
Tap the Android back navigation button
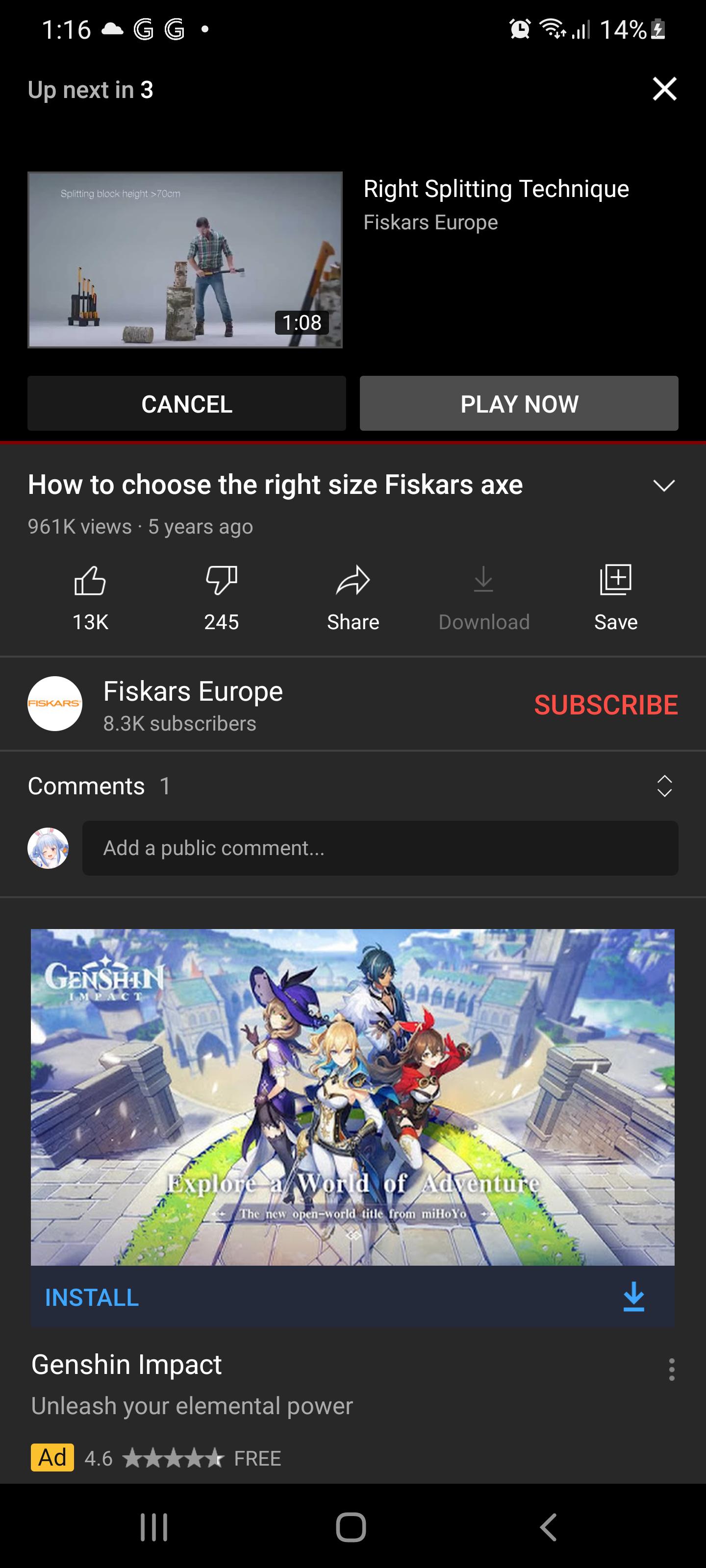click(x=549, y=1527)
